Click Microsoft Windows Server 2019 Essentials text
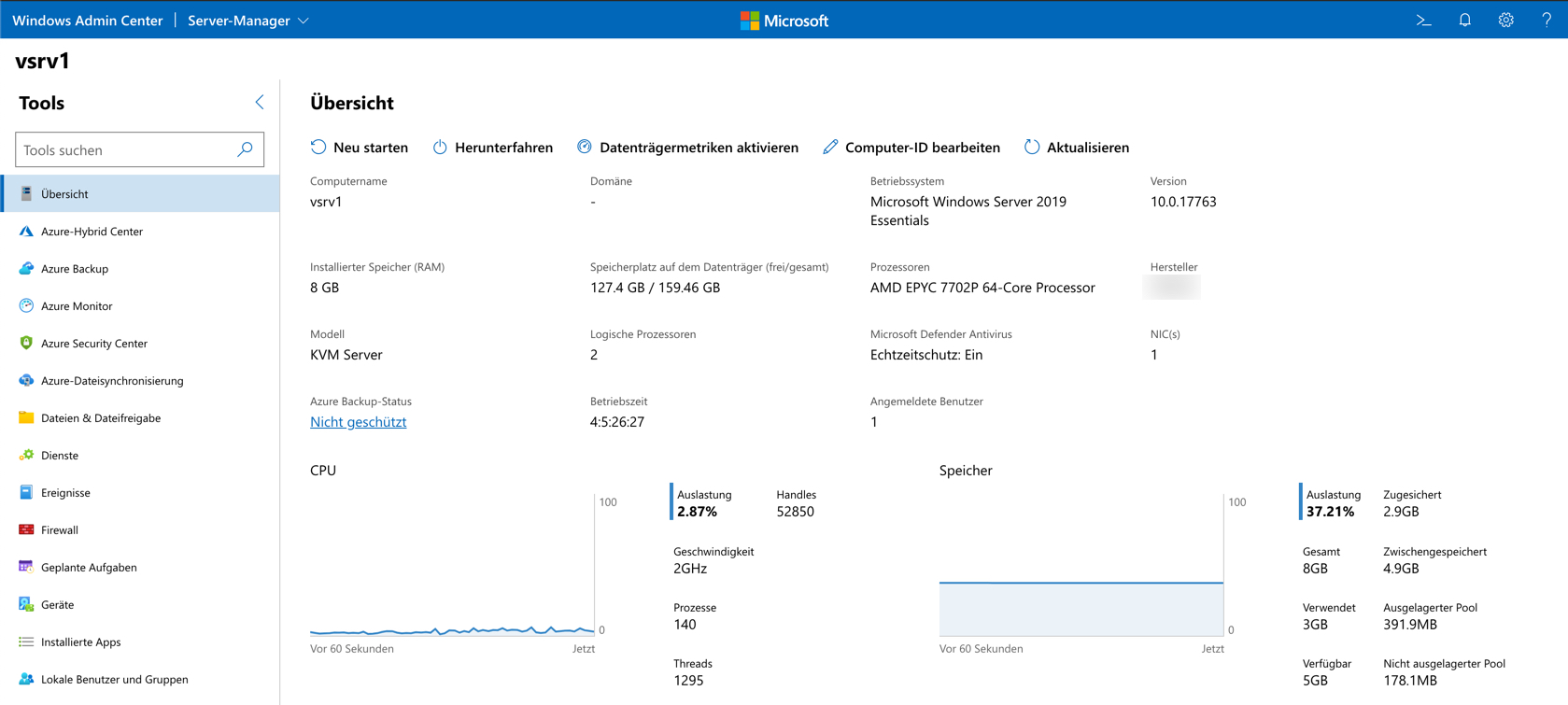Image resolution: width=1568 pixels, height=705 pixels. [968, 211]
